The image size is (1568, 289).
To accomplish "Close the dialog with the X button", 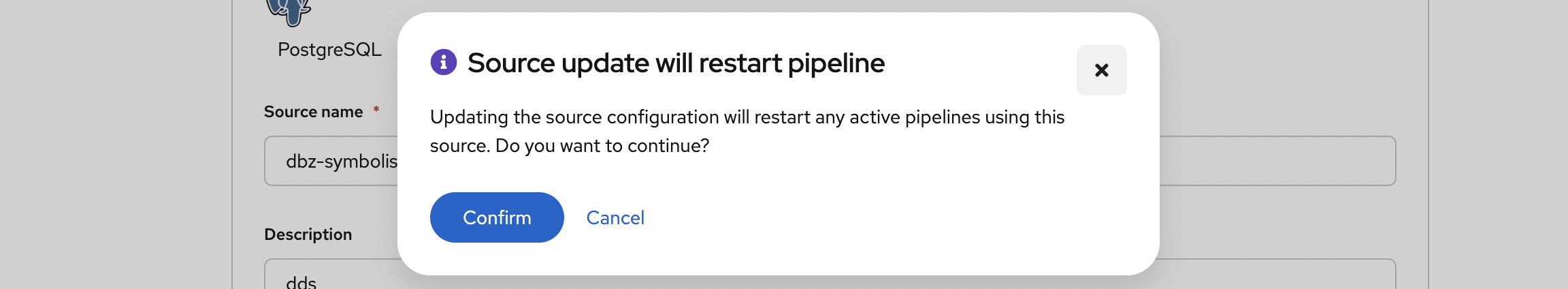I will tap(1101, 70).
